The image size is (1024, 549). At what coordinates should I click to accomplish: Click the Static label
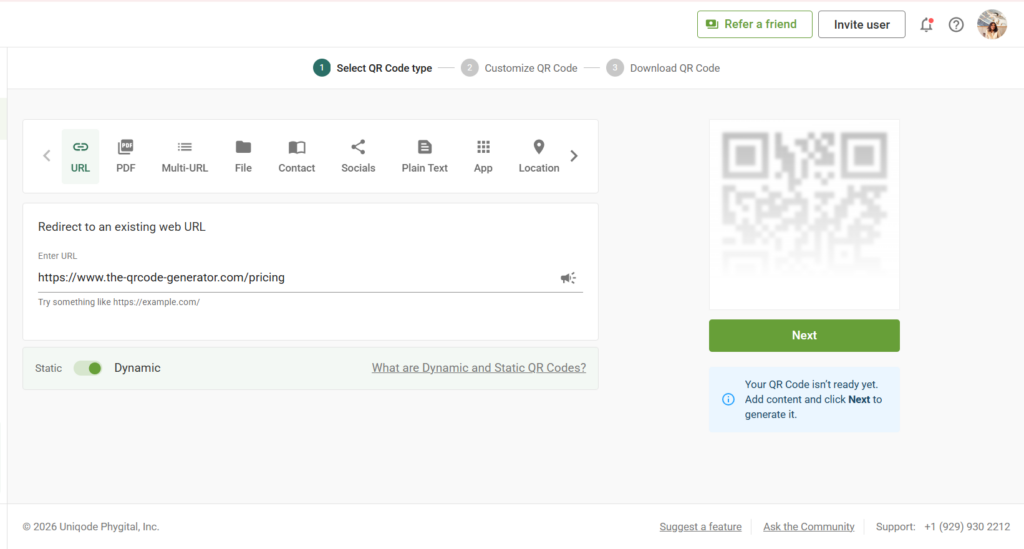click(x=48, y=368)
